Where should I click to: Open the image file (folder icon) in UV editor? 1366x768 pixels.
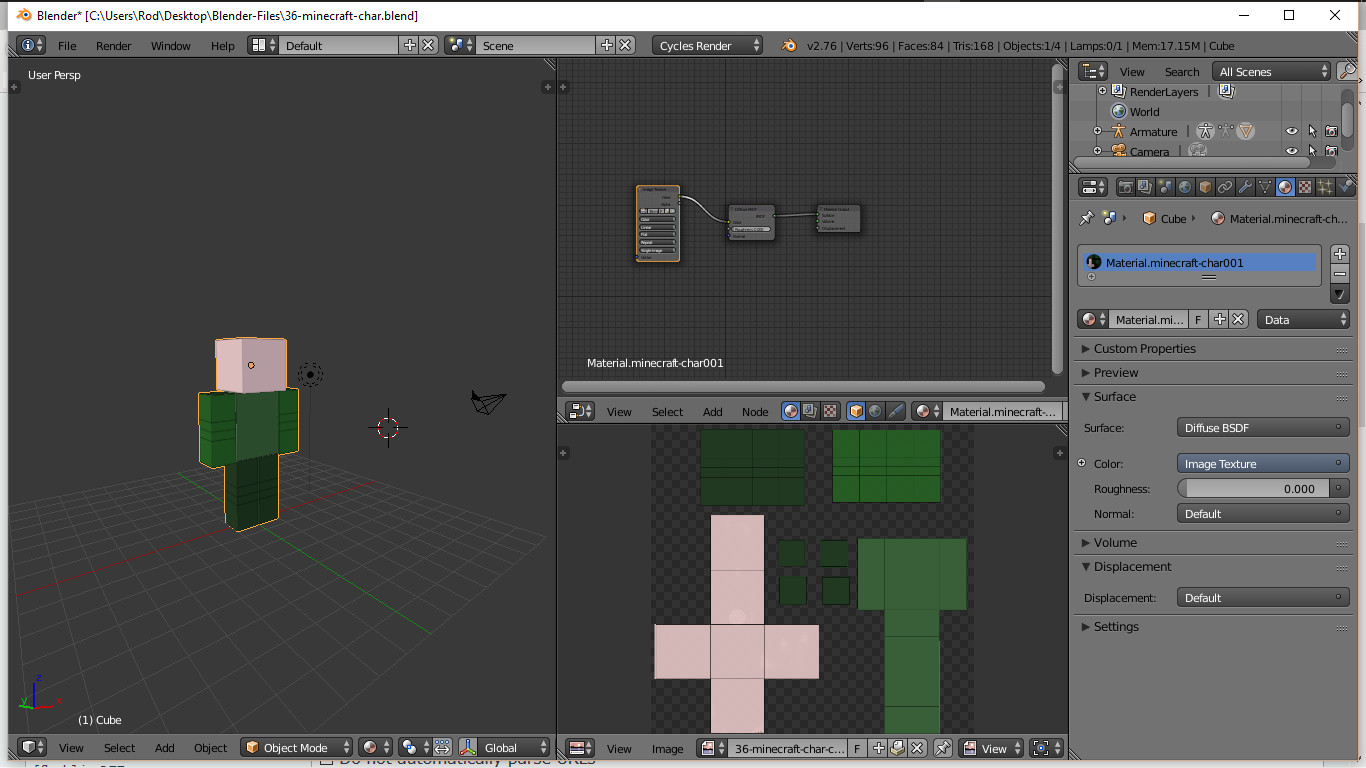898,748
